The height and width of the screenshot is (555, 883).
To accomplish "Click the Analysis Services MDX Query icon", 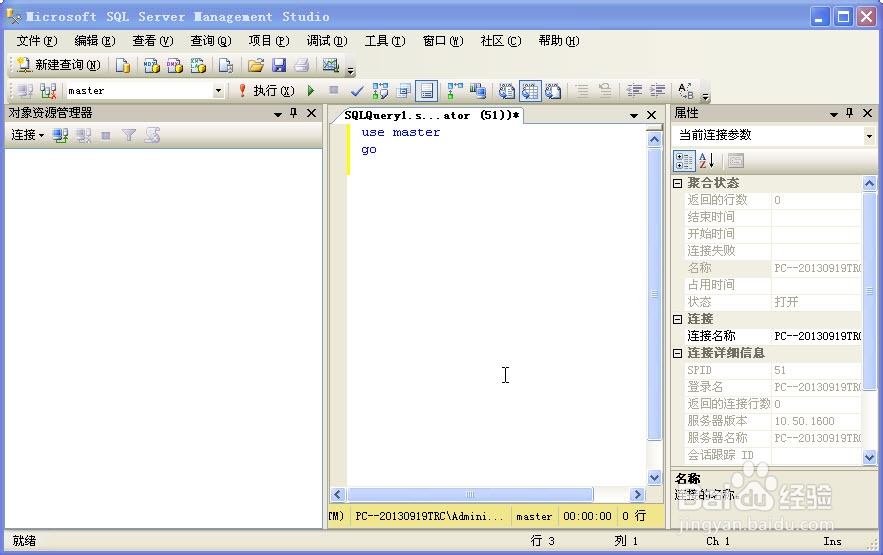I will 151,65.
